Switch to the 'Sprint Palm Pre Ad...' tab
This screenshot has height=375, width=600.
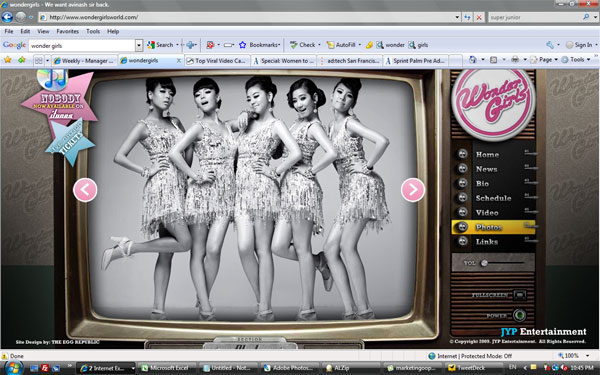click(416, 60)
